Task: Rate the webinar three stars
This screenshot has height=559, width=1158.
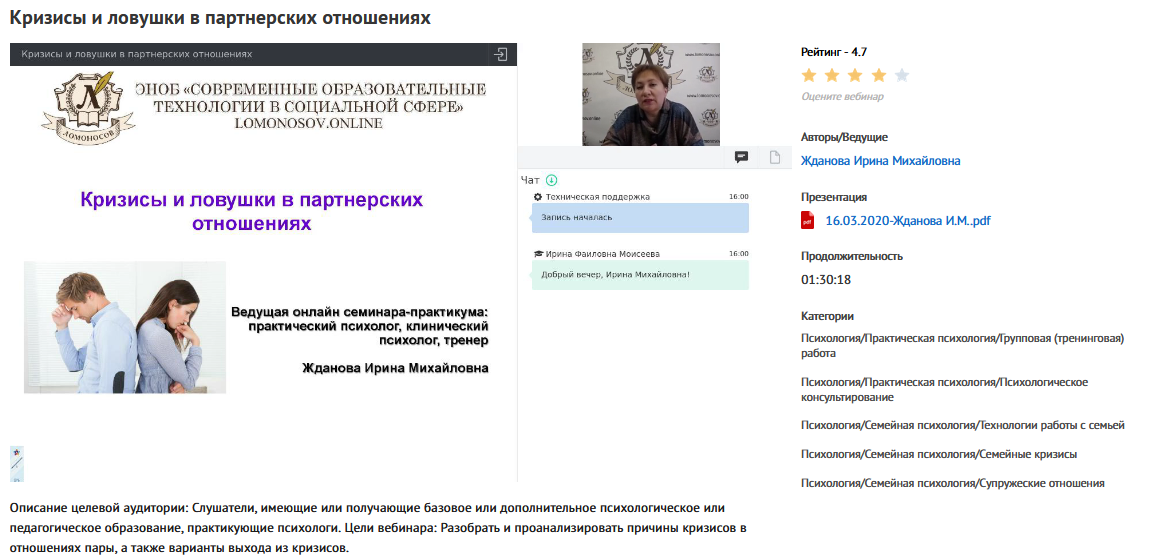Action: (x=855, y=75)
